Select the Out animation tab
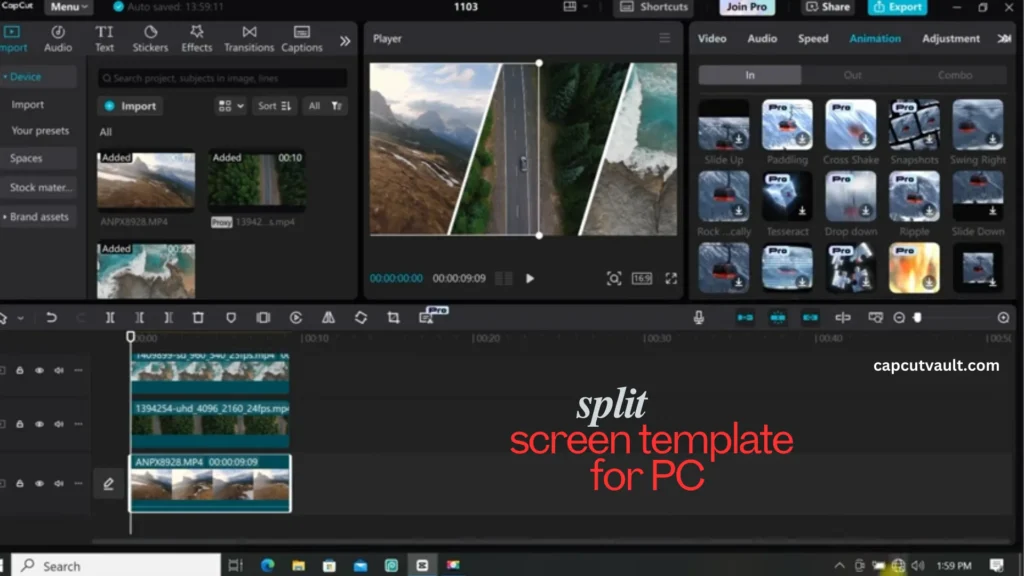 tap(852, 75)
